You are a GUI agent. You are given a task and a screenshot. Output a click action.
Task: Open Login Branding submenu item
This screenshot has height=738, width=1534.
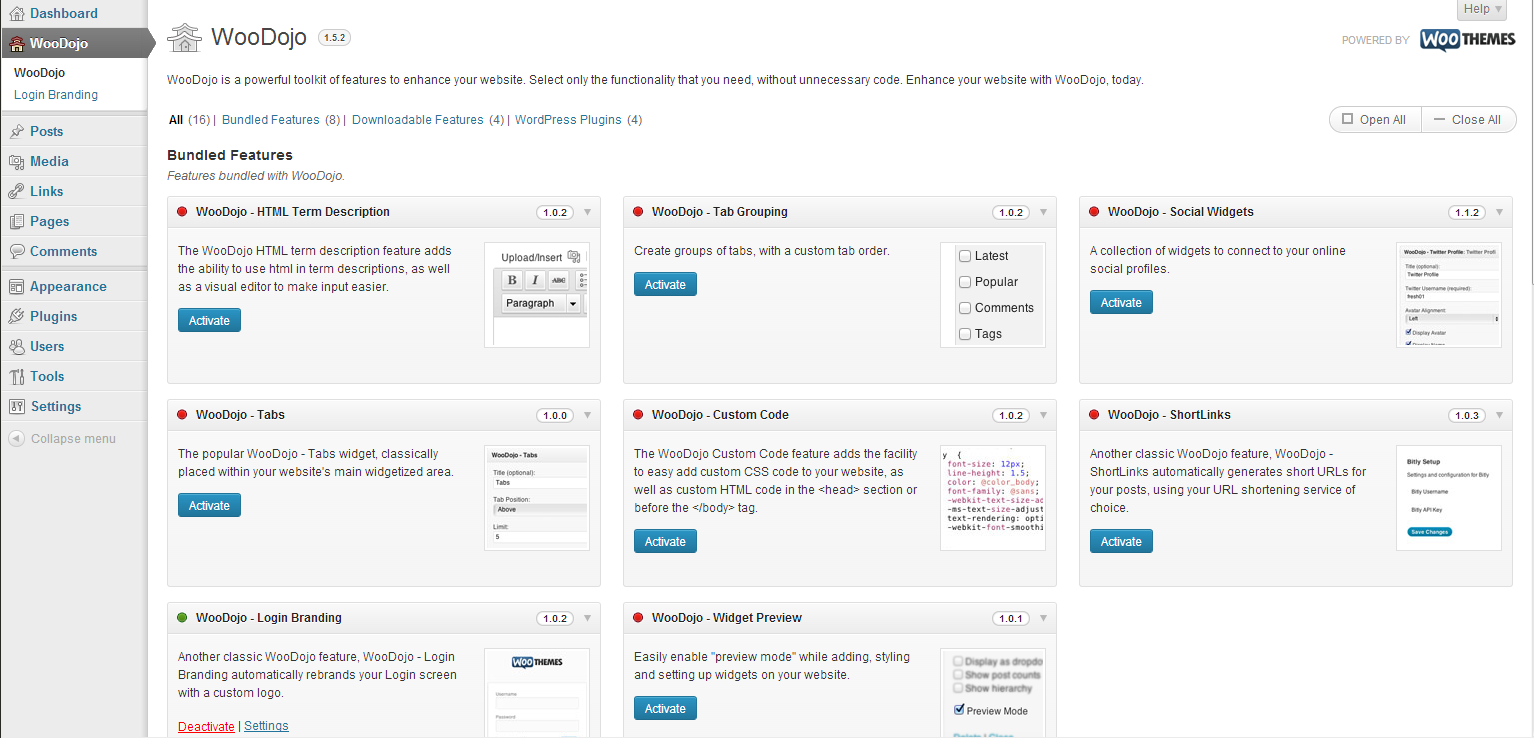(56, 95)
